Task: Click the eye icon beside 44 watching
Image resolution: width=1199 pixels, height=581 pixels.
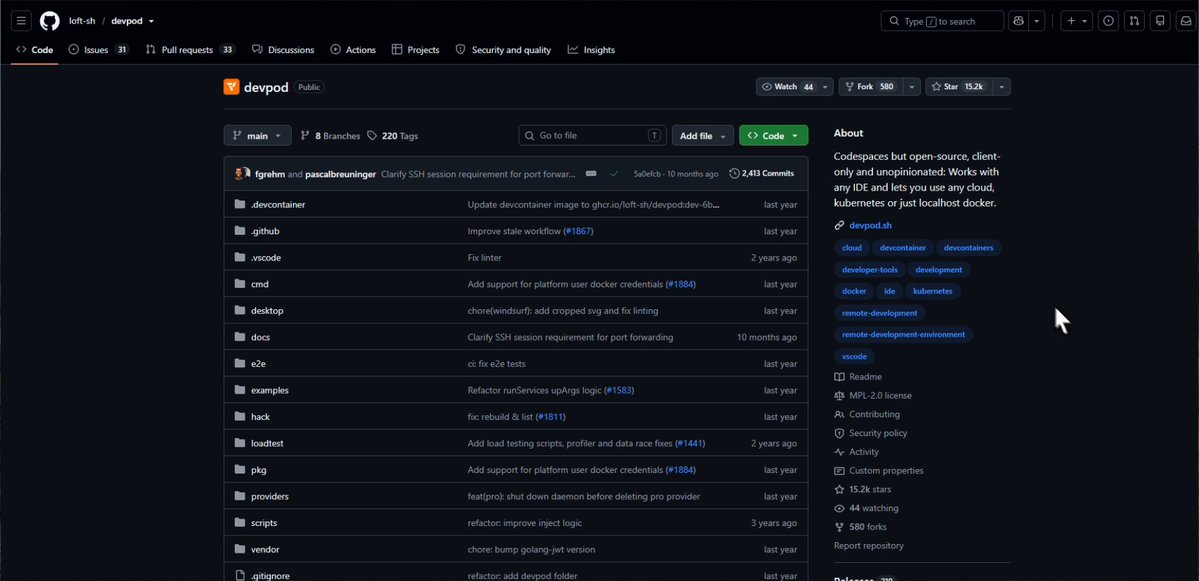Action: tap(840, 508)
